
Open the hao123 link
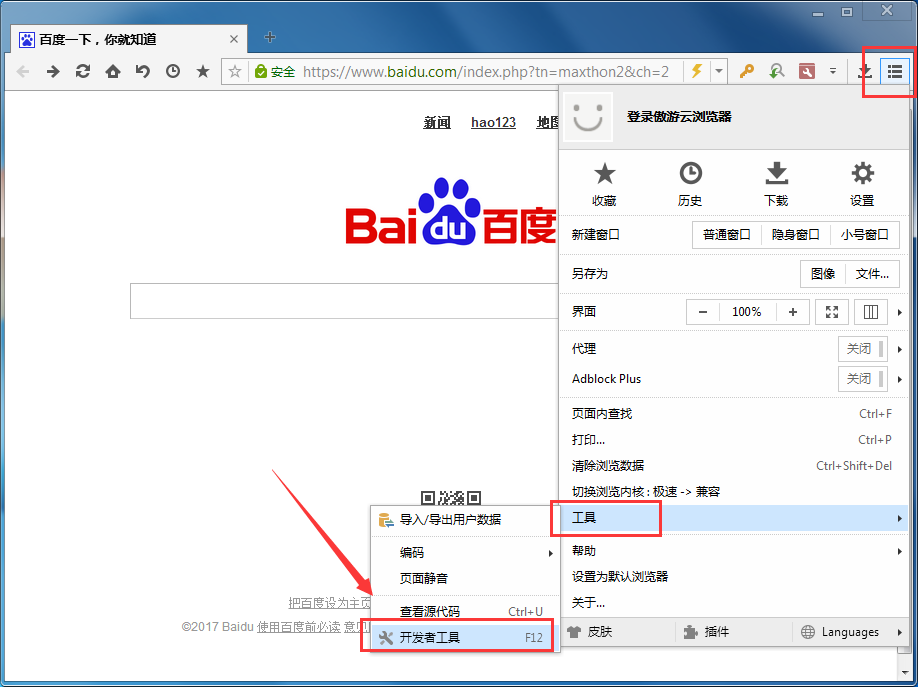[494, 122]
